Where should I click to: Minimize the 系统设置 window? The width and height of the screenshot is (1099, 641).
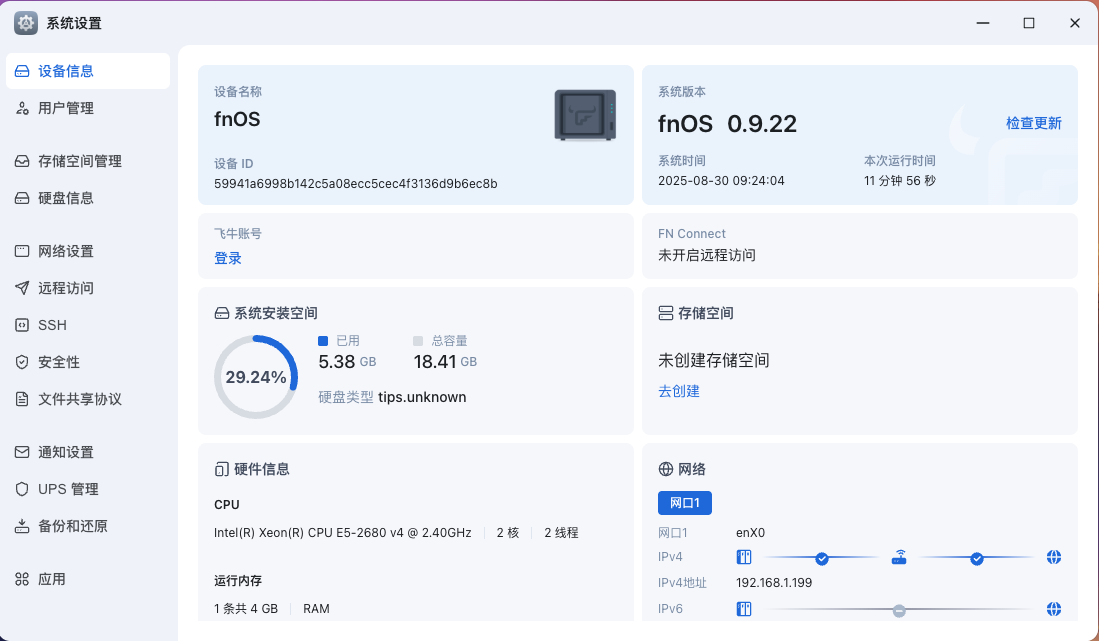tap(983, 23)
